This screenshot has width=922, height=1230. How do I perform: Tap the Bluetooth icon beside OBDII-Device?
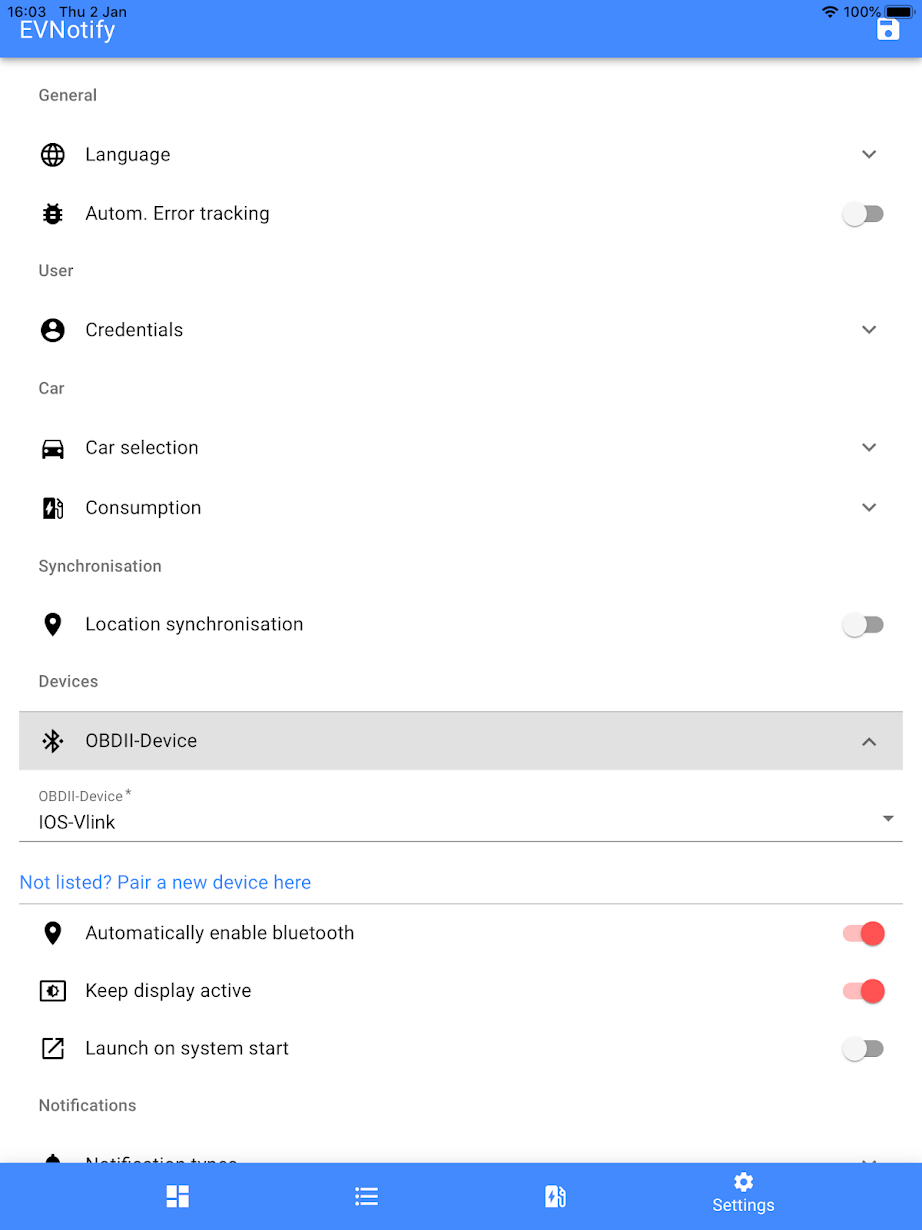coord(53,741)
